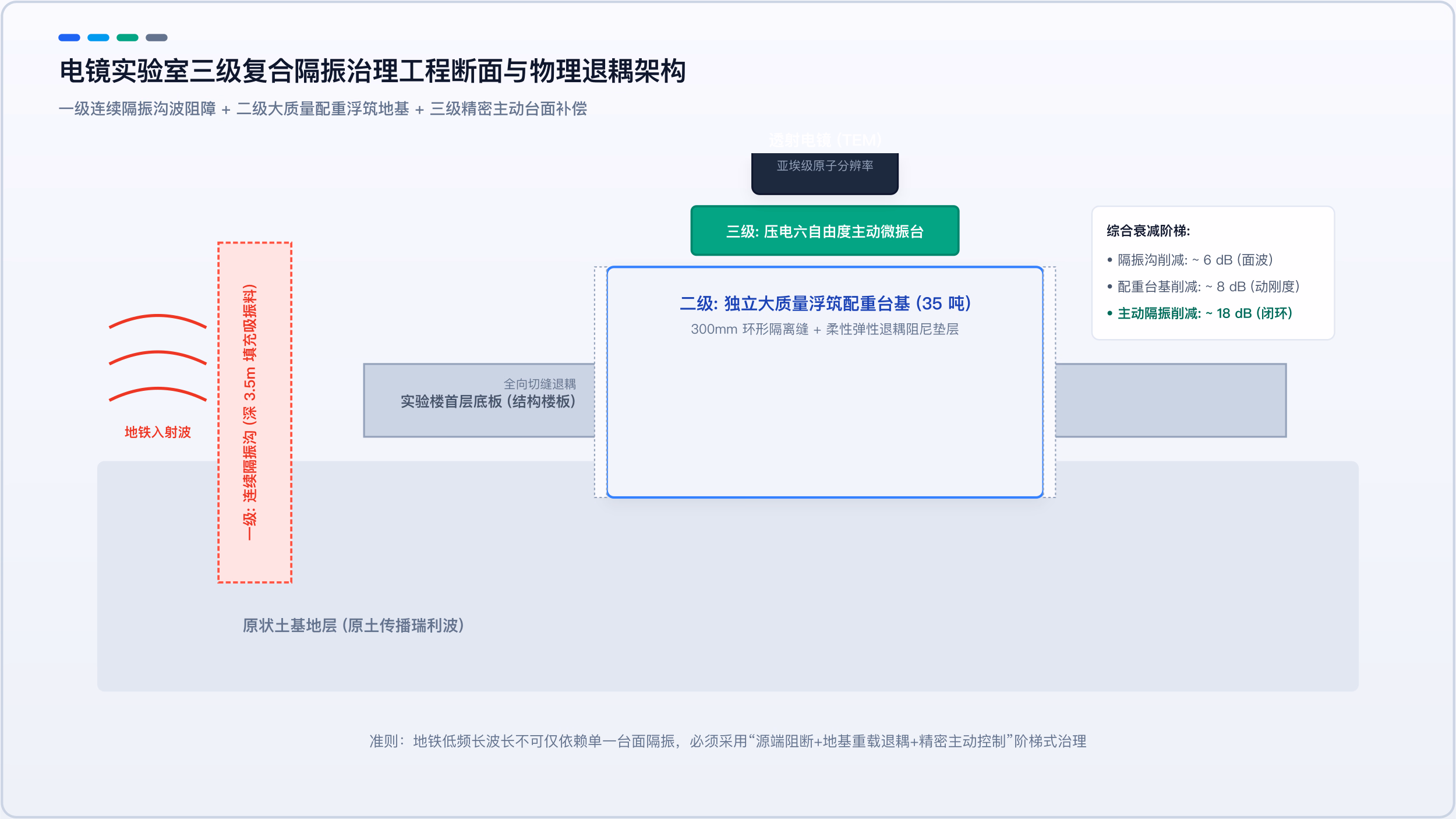Click the green 主动隔振削减: ~ 18 dB (闭环) item
This screenshot has height=819, width=1456.
[1200, 313]
